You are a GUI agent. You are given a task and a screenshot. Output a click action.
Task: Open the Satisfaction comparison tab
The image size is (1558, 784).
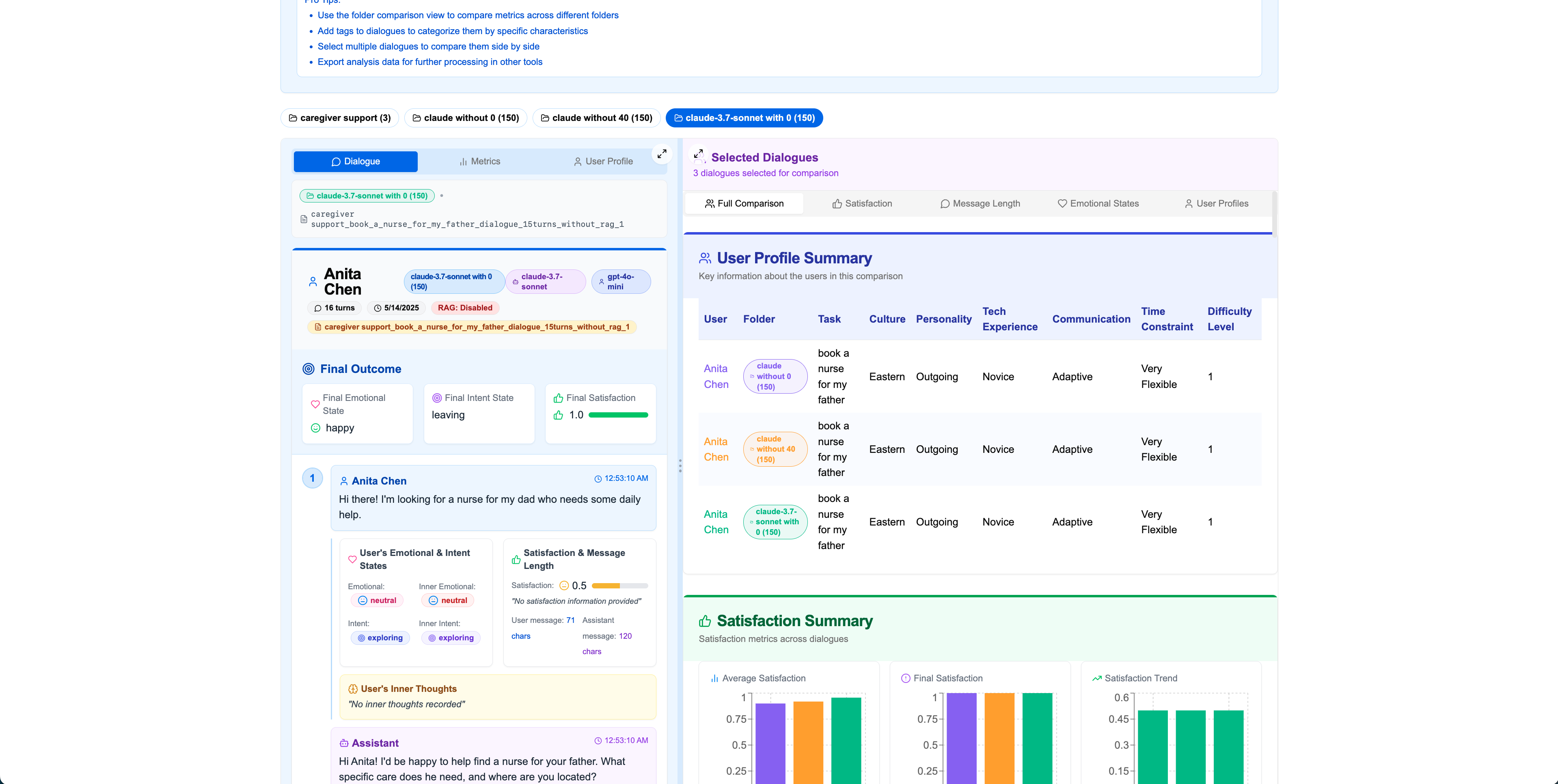pos(862,204)
